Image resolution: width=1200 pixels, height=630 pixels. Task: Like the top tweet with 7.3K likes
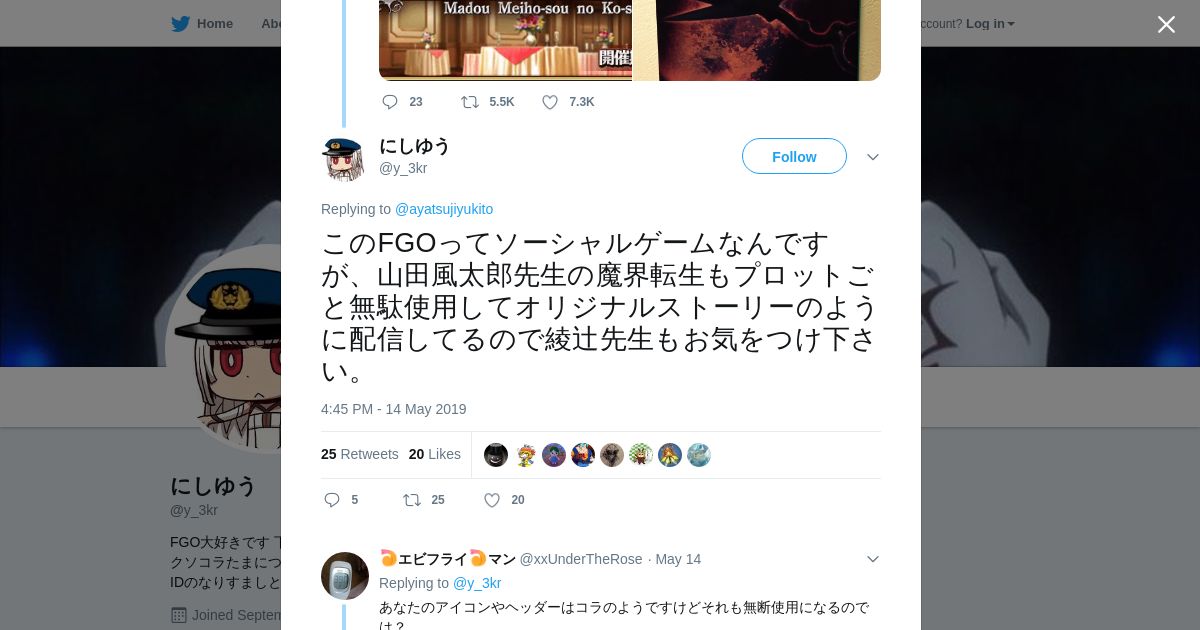(x=550, y=102)
